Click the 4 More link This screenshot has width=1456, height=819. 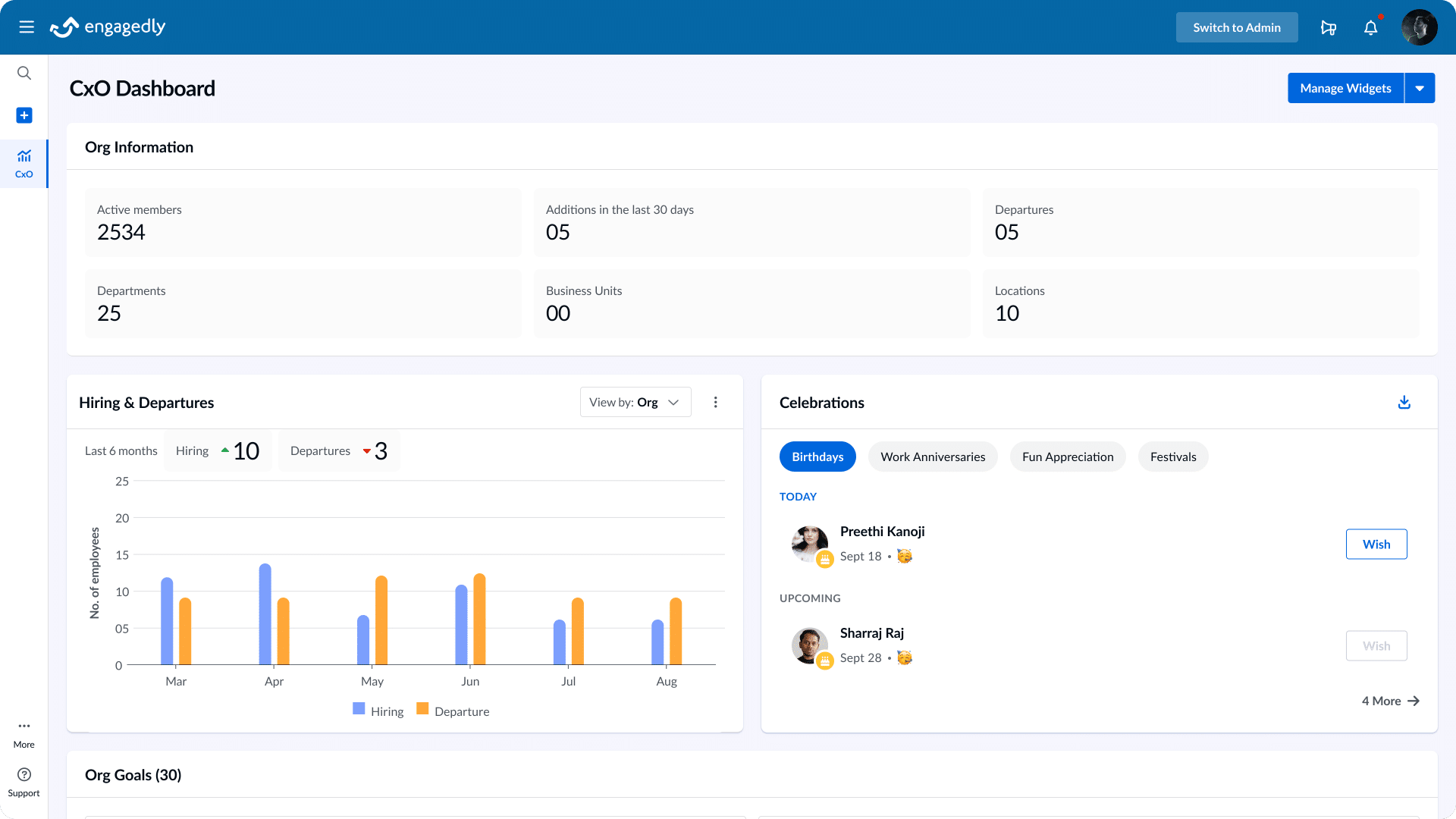pyautogui.click(x=1389, y=701)
